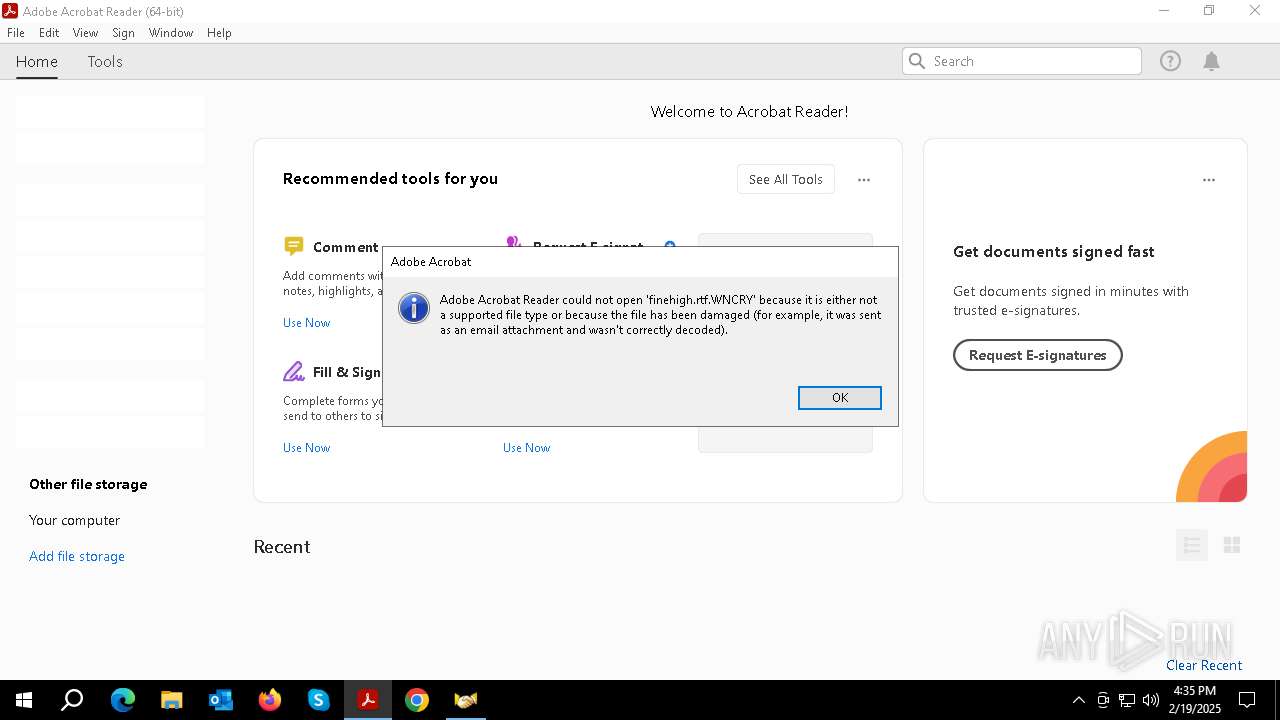This screenshot has width=1280, height=720.
Task: Click the search magnifier icon
Action: point(917,61)
